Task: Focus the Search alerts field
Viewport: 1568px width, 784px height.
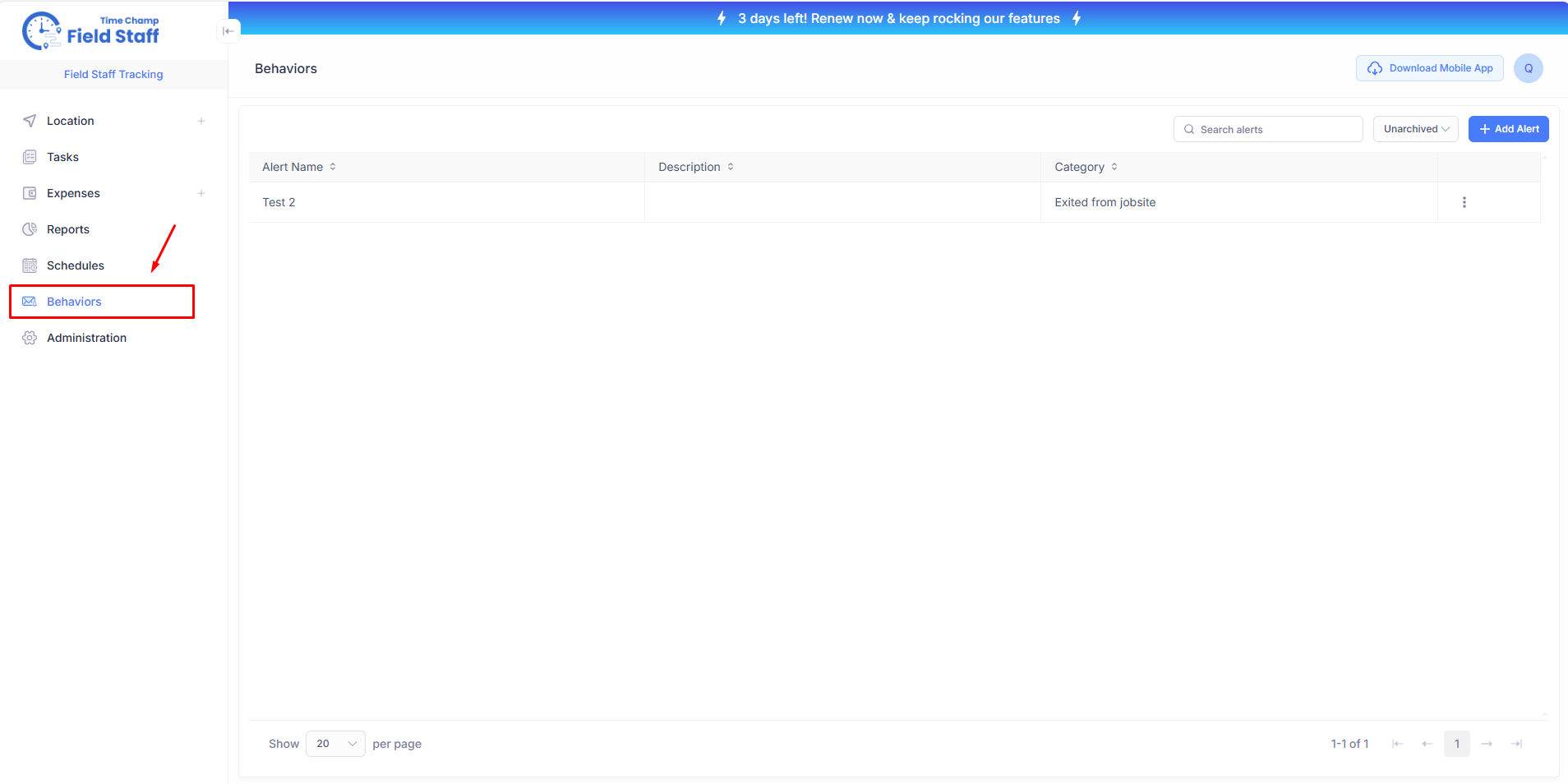Action: pyautogui.click(x=1268, y=129)
